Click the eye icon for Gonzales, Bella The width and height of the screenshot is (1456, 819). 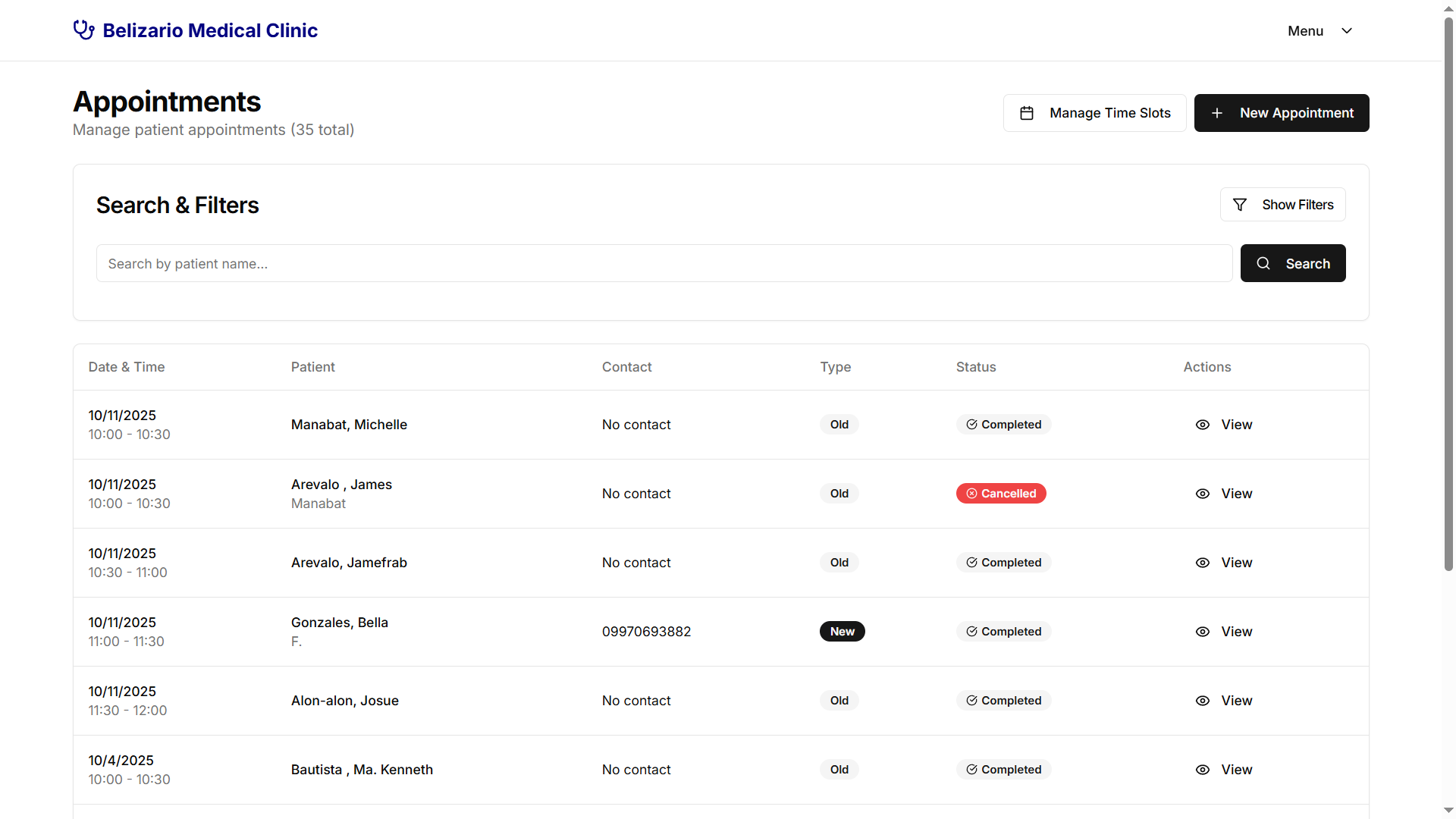[1203, 632]
